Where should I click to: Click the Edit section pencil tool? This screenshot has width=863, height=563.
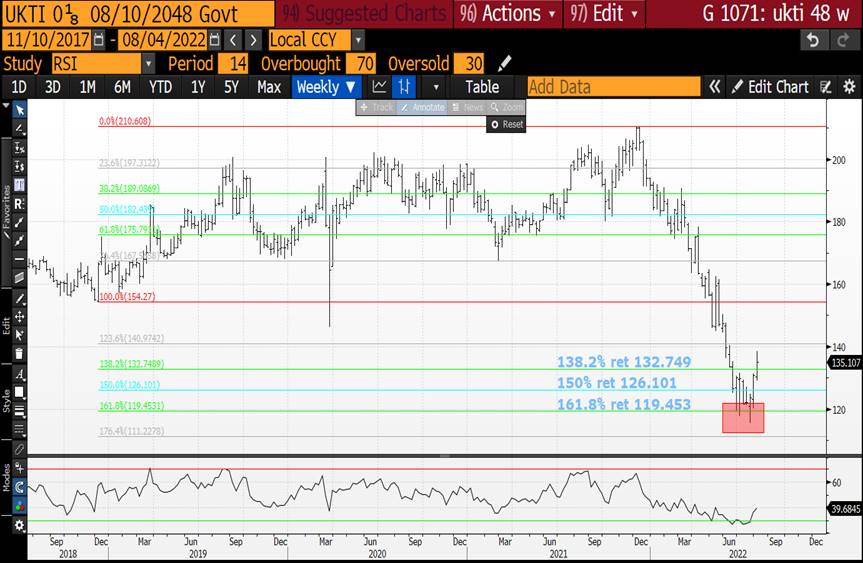19,299
